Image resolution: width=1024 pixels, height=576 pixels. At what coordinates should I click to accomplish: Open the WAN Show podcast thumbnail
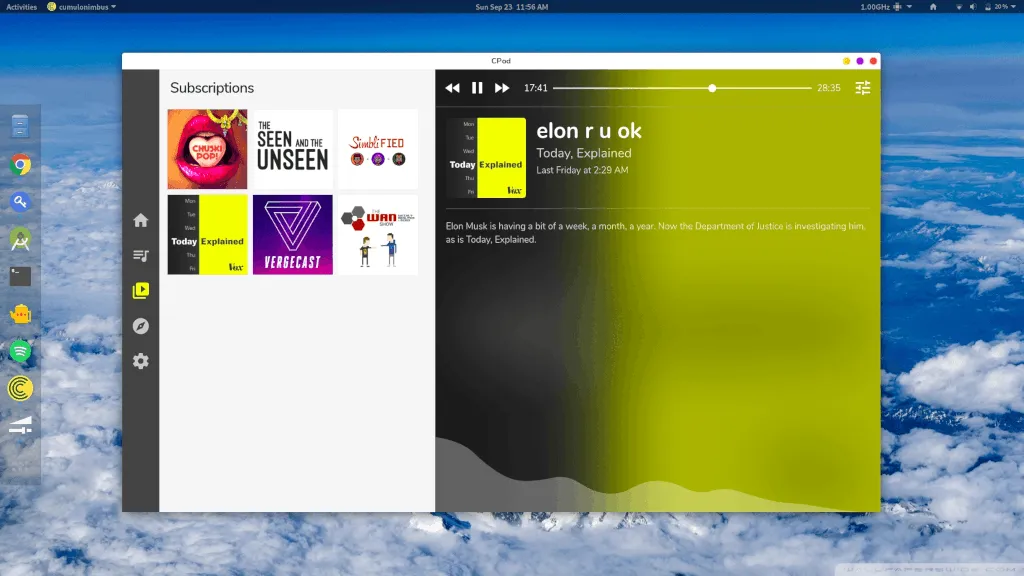(378, 235)
